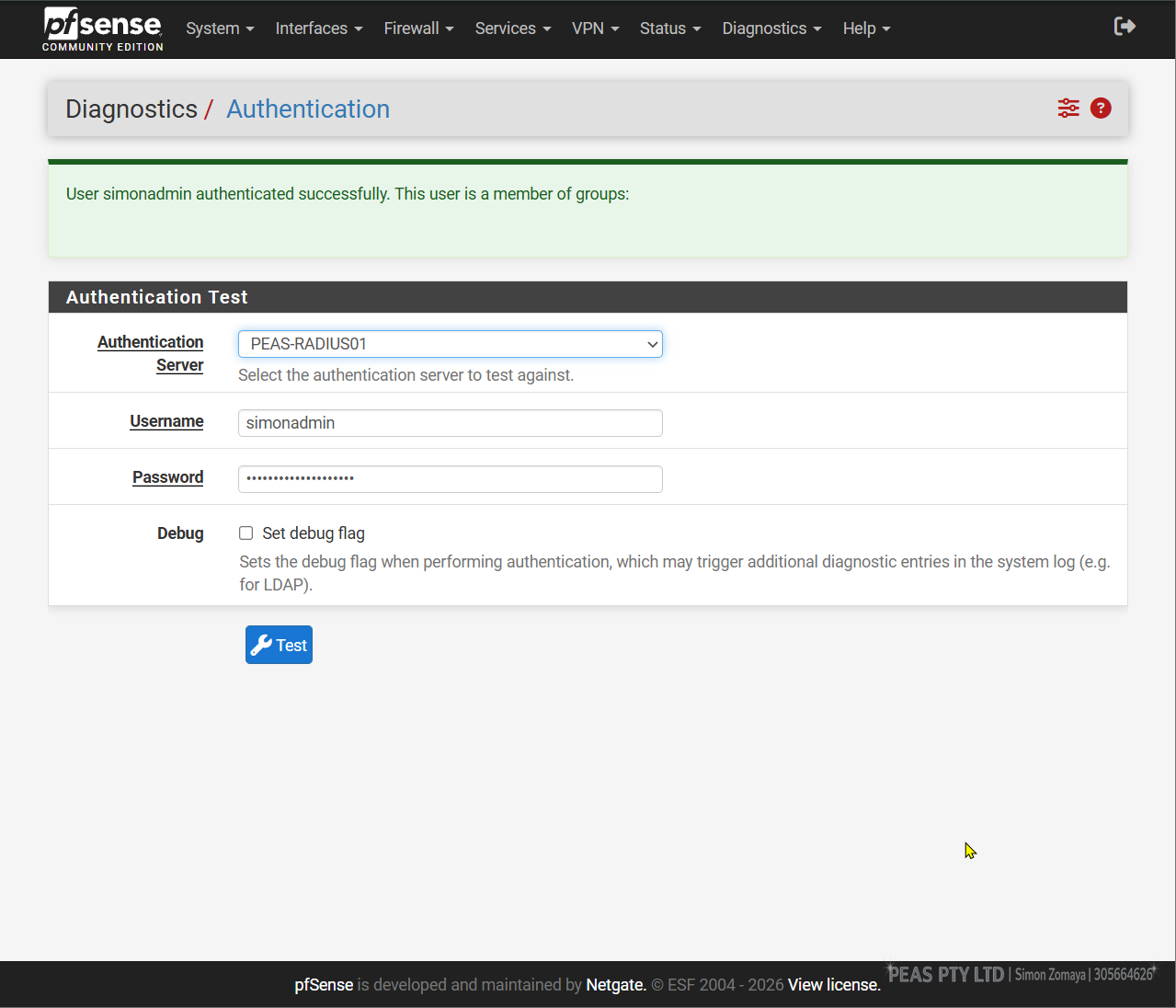Open the System menu
The width and height of the screenshot is (1176, 1008).
tap(220, 29)
